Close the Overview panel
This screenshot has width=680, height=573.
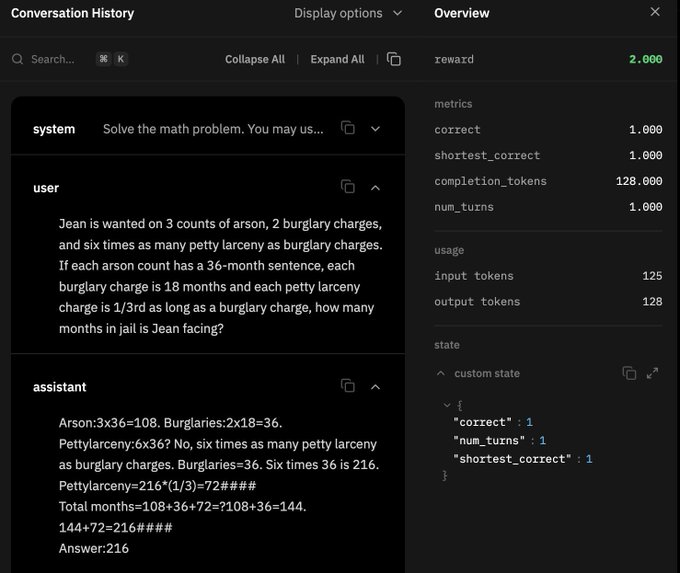click(x=655, y=12)
